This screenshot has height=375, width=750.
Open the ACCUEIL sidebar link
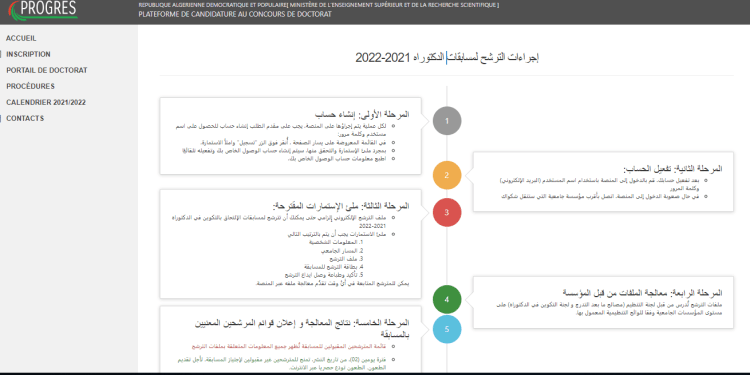(21, 38)
